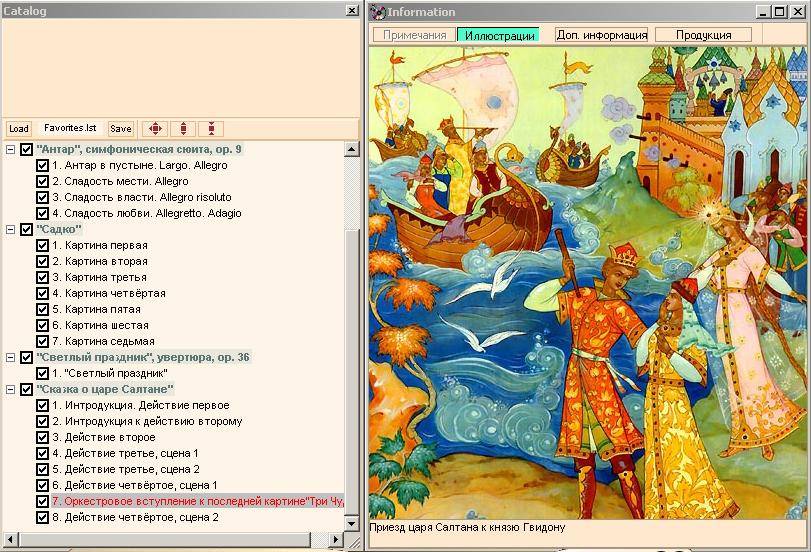Click the Tsar Saltan illustration image
Viewport: 811px width, 552px height.
coord(588,283)
